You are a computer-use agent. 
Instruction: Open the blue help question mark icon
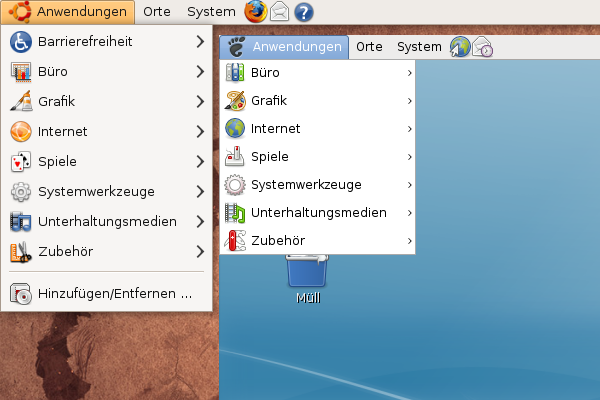click(x=304, y=12)
